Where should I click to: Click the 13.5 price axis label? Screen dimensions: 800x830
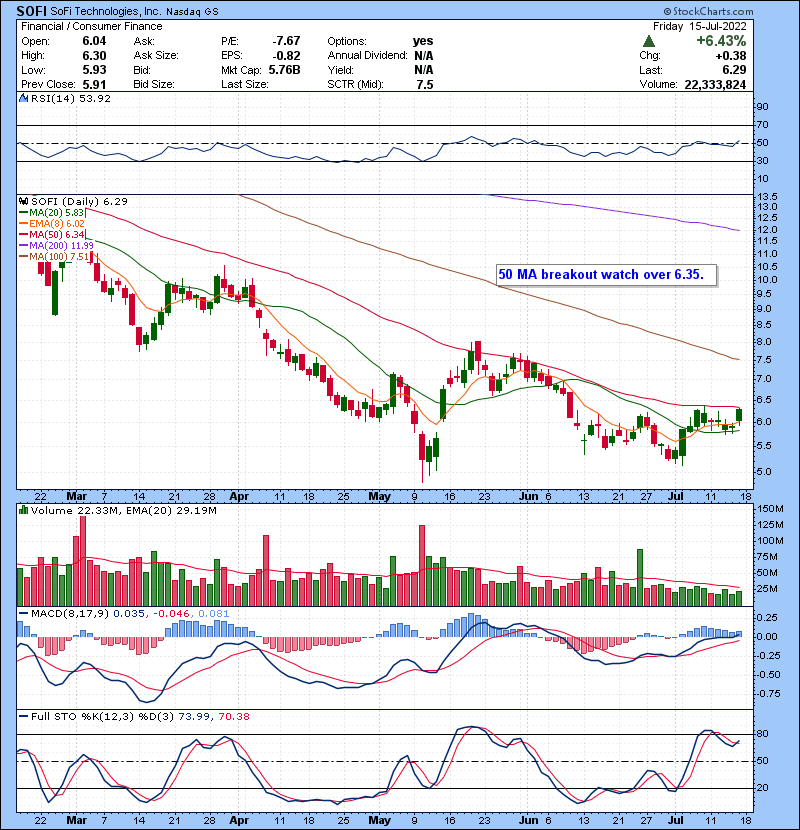pyautogui.click(x=768, y=196)
